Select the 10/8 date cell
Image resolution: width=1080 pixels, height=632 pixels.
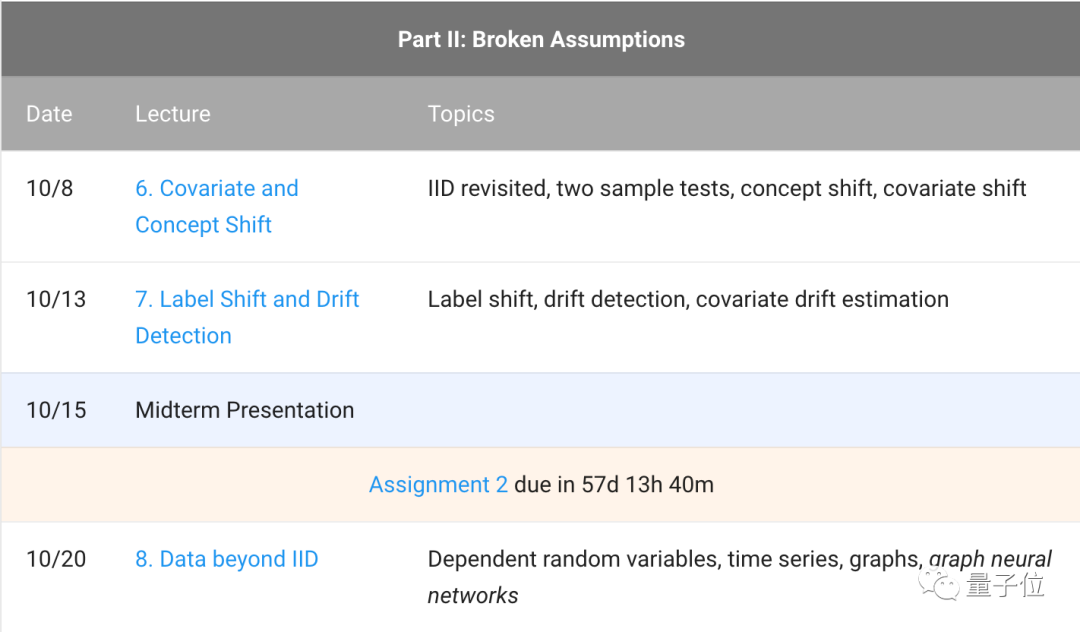click(49, 188)
